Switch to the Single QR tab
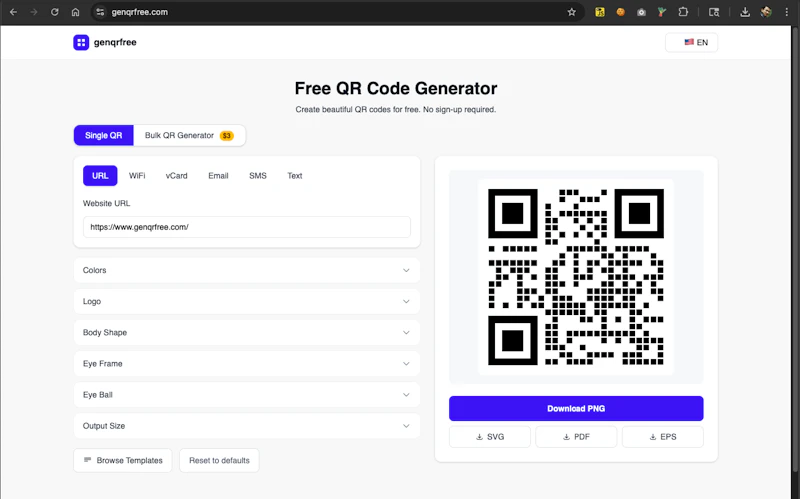 [104, 135]
